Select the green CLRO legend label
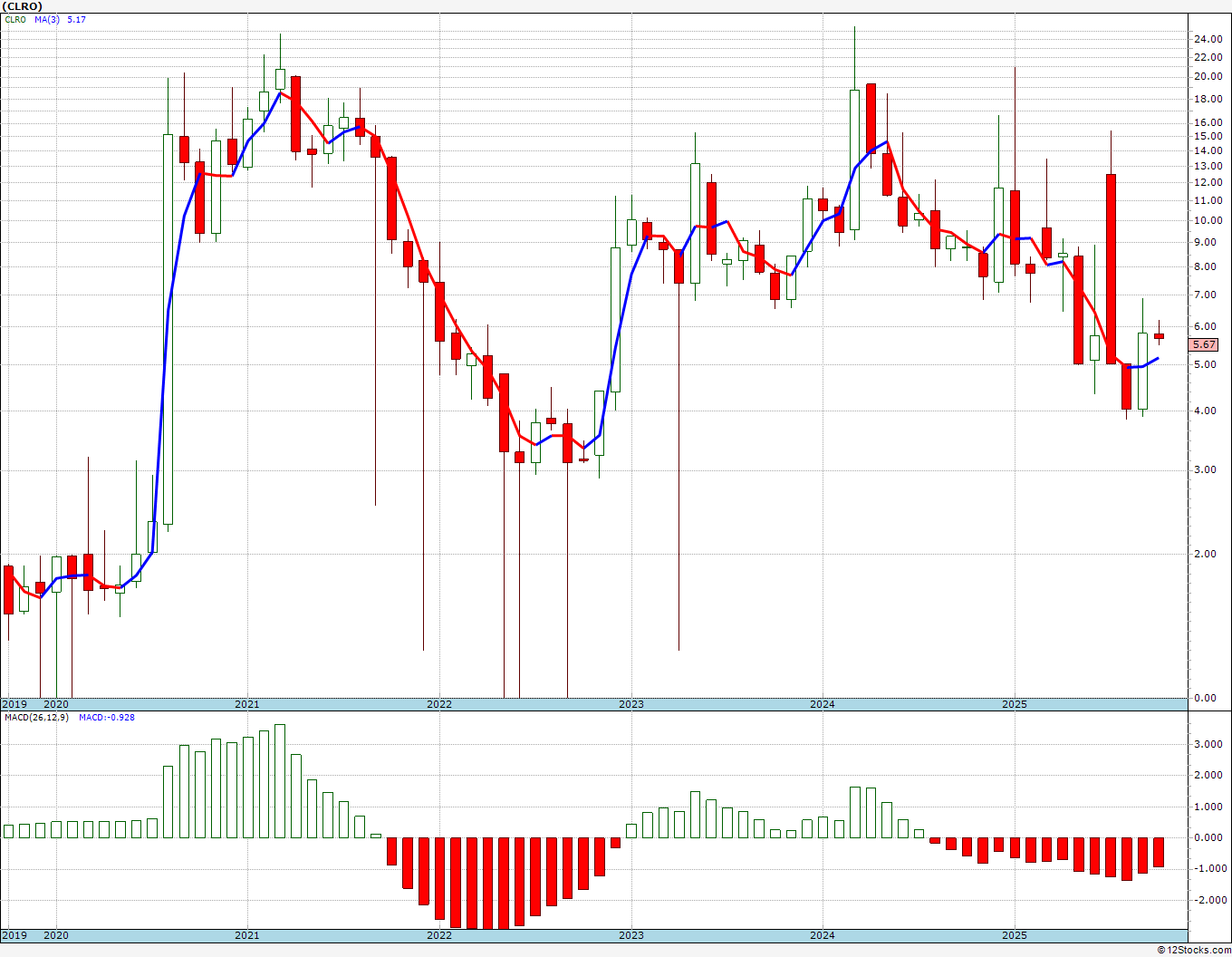The width and height of the screenshot is (1232, 957). [x=16, y=19]
